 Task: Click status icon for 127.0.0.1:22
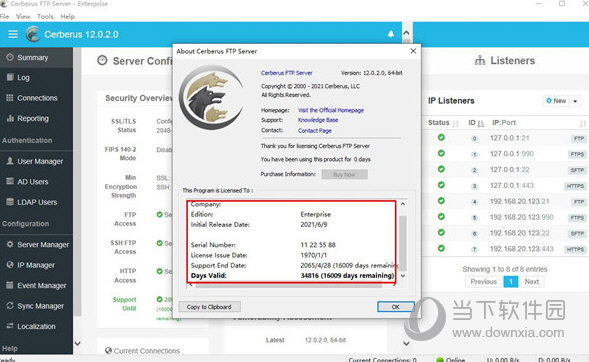point(441,169)
